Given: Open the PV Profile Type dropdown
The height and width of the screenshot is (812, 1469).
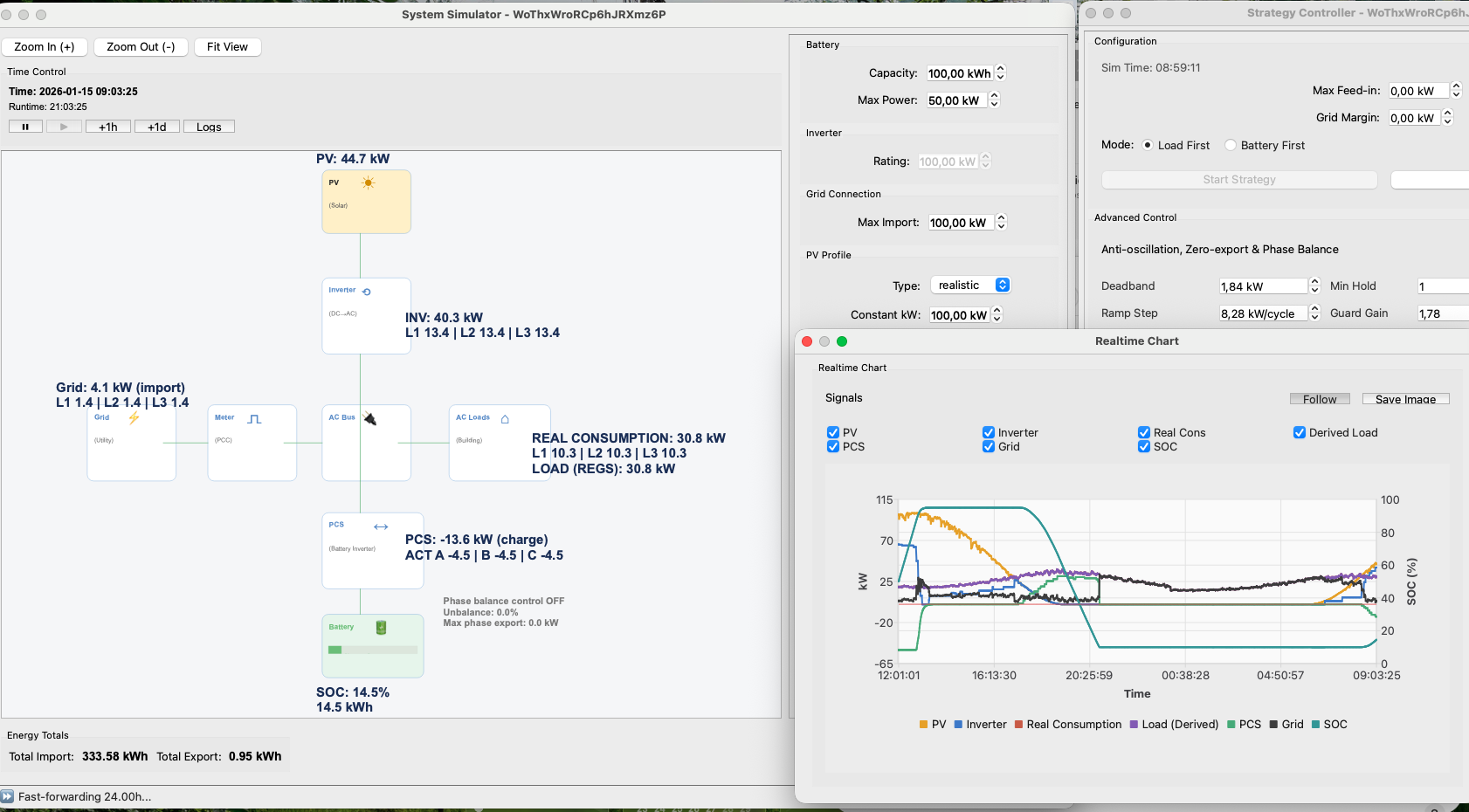Looking at the screenshot, I should [x=970, y=286].
